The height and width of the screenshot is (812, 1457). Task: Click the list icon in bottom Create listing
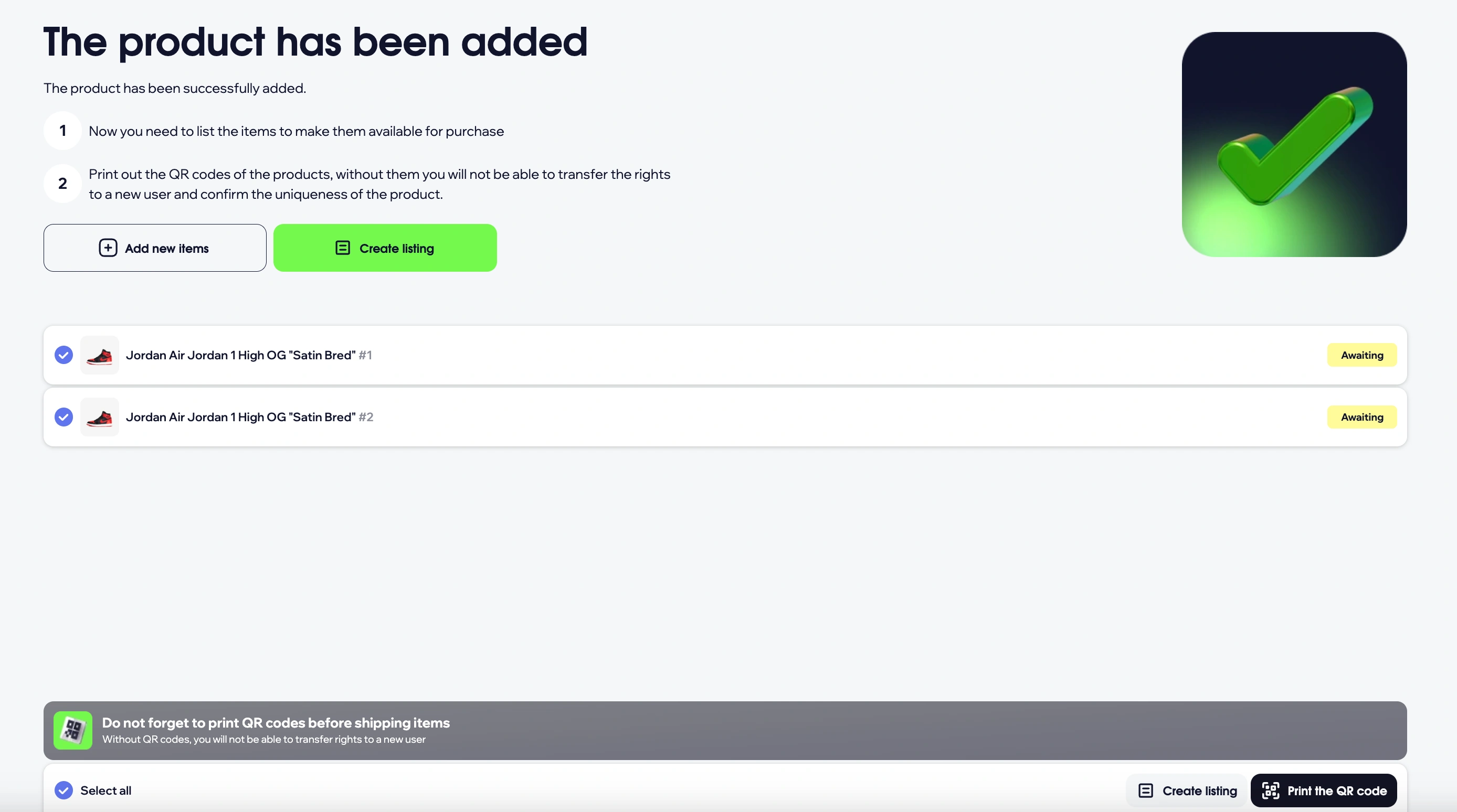pos(1146,790)
